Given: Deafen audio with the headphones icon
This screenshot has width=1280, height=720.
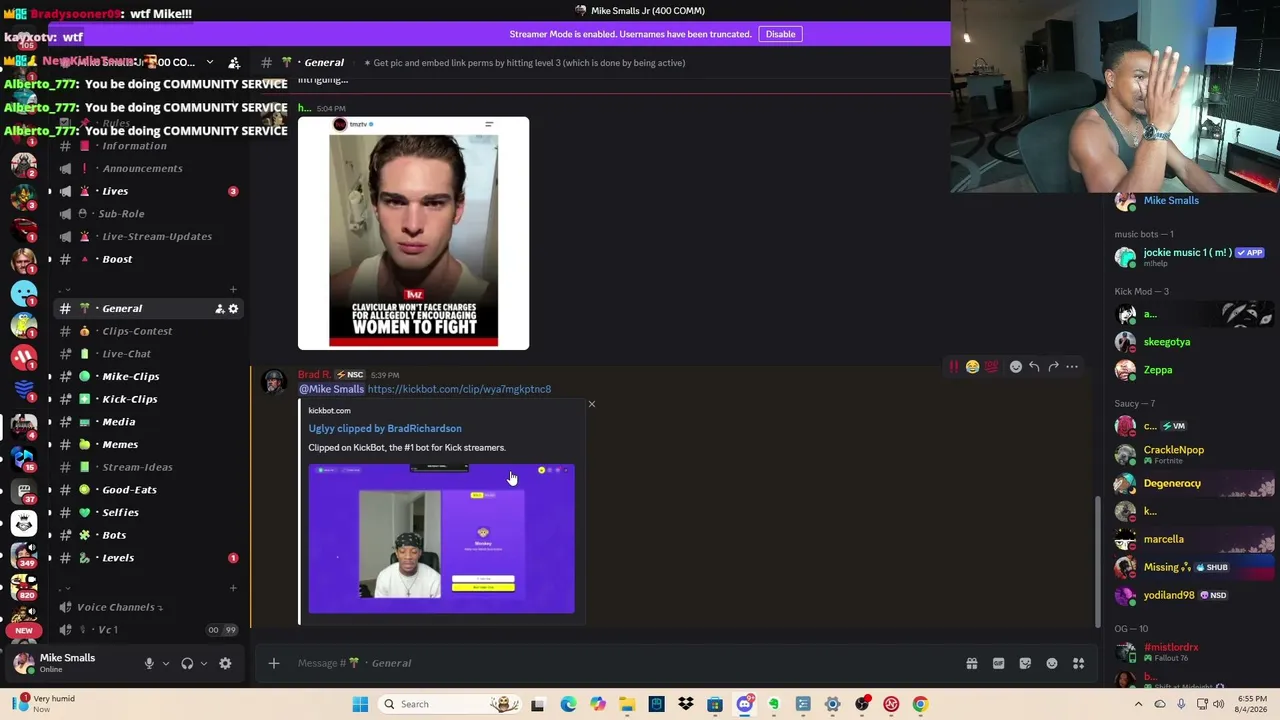Looking at the screenshot, I should tap(187, 663).
